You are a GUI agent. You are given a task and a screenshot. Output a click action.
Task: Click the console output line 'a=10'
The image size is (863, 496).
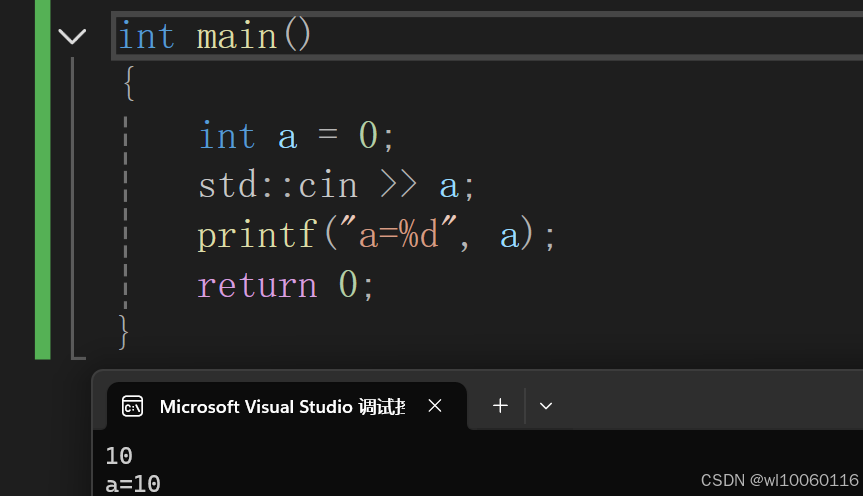(x=133, y=484)
